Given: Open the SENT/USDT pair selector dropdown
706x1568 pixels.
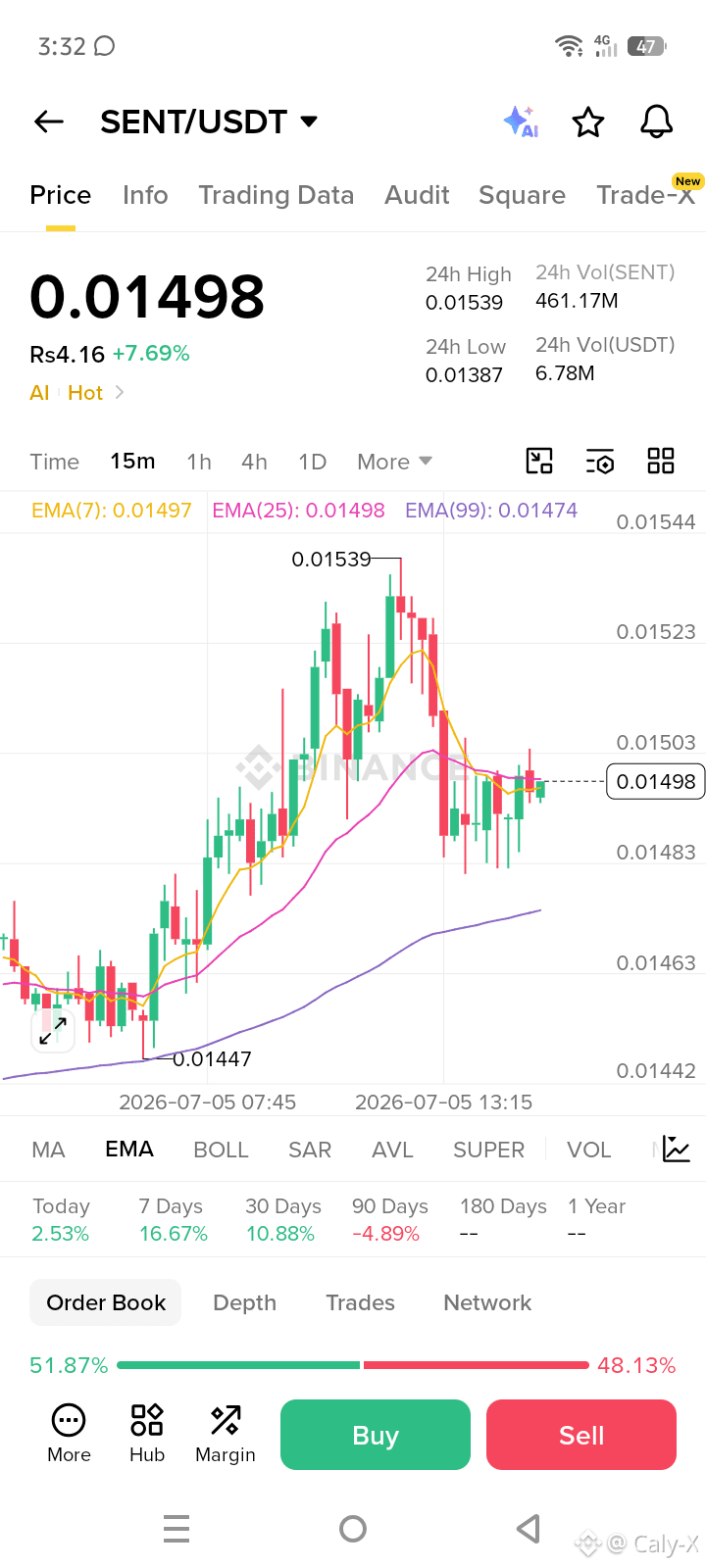Looking at the screenshot, I should (x=209, y=122).
